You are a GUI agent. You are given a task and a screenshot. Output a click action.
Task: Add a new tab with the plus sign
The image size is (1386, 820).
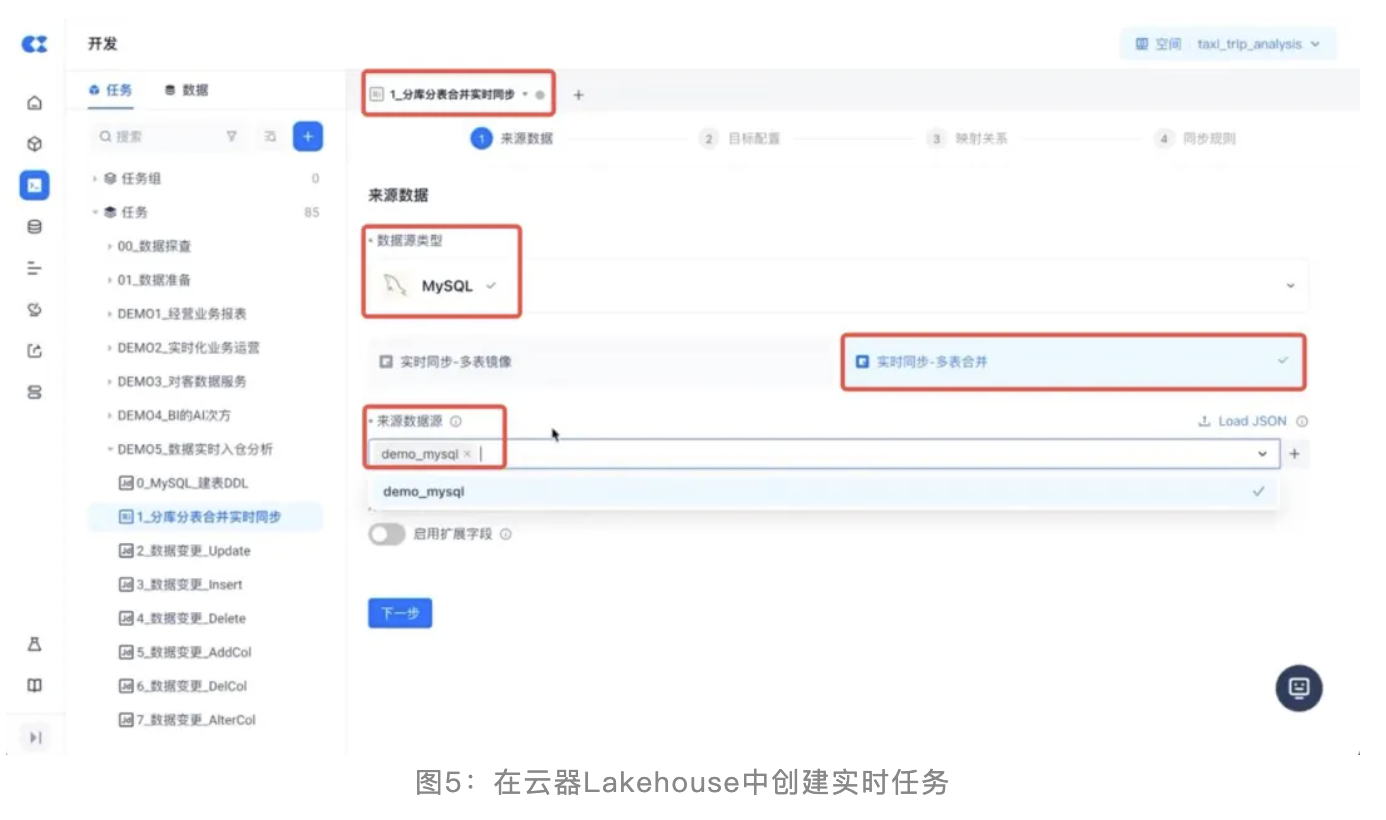click(578, 95)
